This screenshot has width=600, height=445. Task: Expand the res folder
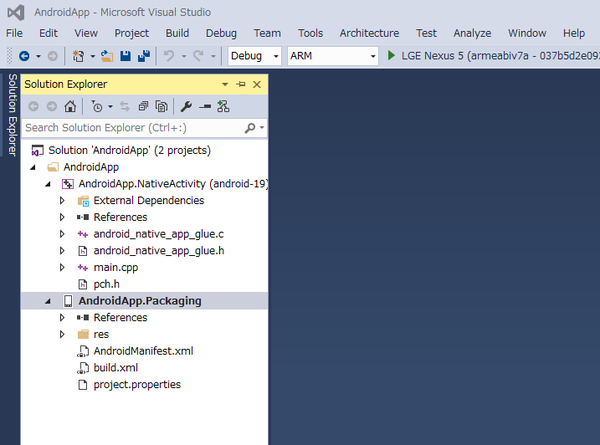click(x=62, y=334)
